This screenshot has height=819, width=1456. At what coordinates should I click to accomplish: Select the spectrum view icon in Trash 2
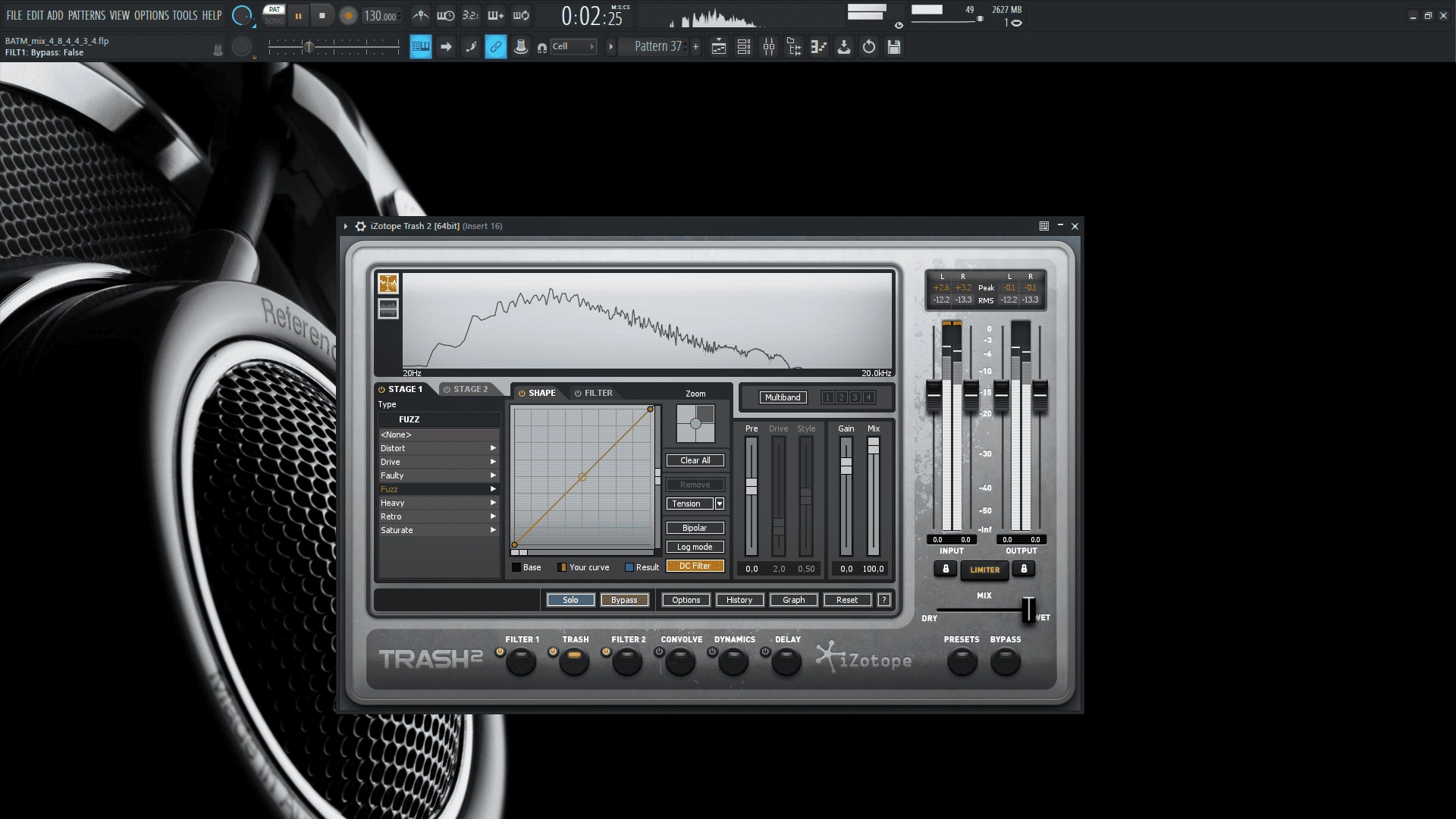click(388, 284)
